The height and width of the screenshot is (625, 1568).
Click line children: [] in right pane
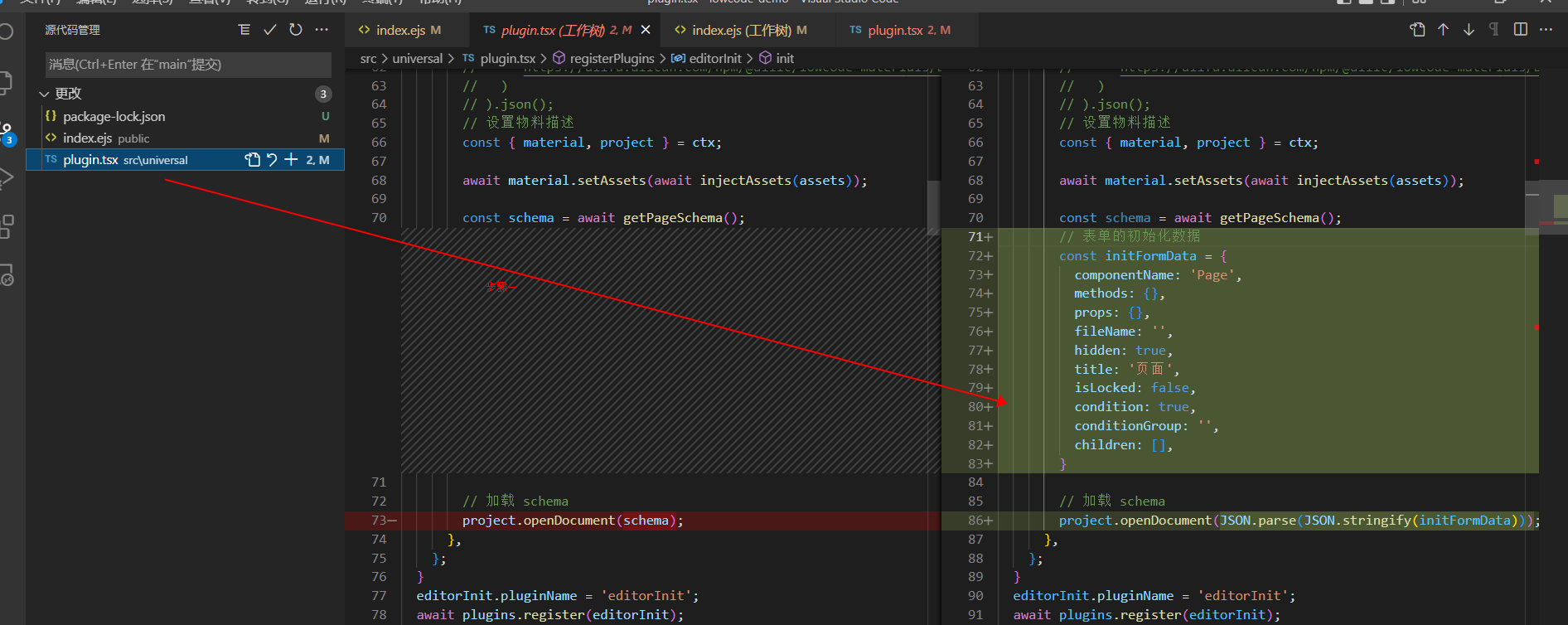pyautogui.click(x=1123, y=445)
